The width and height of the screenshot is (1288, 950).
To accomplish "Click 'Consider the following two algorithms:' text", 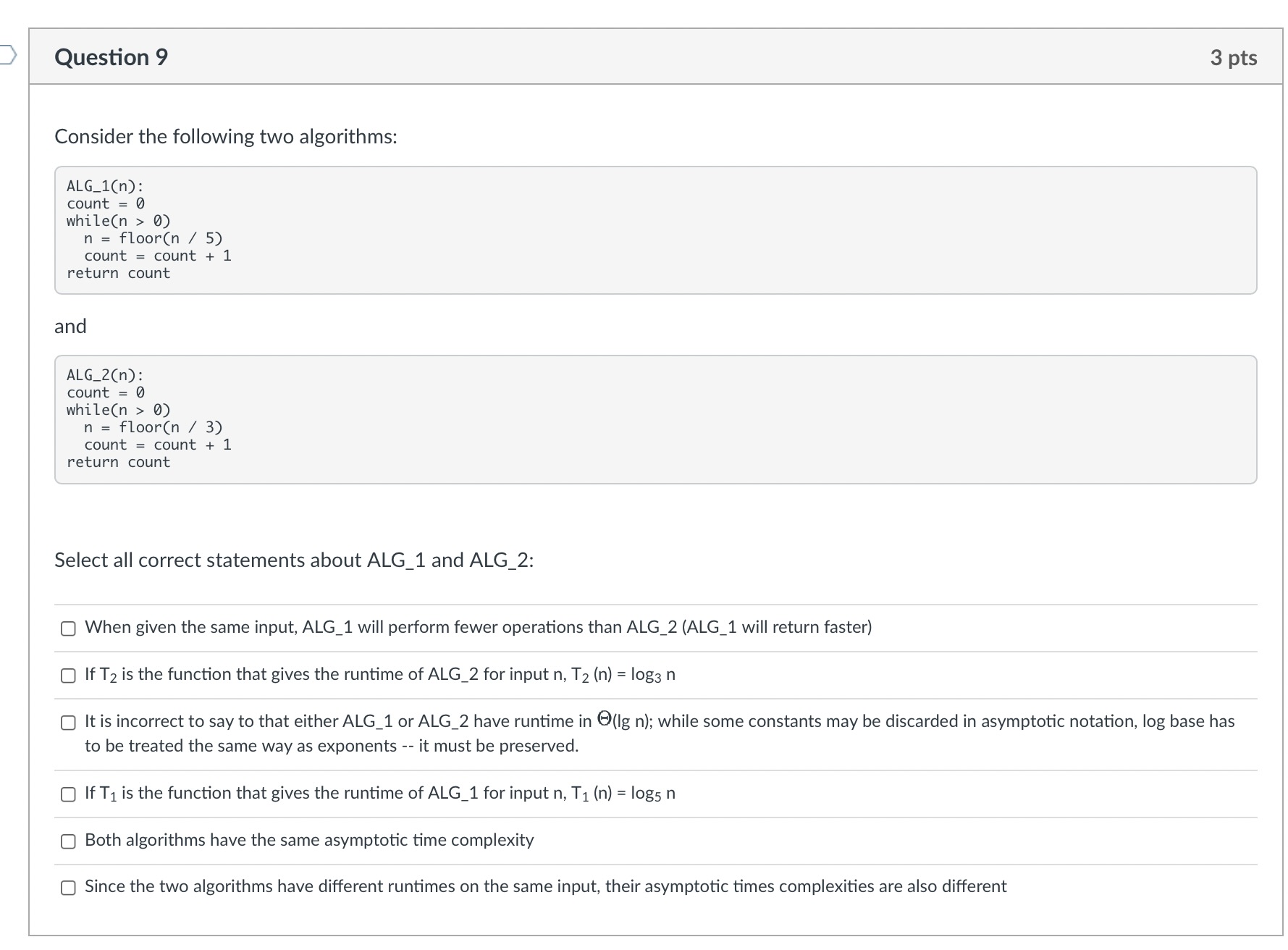I will coord(226,137).
